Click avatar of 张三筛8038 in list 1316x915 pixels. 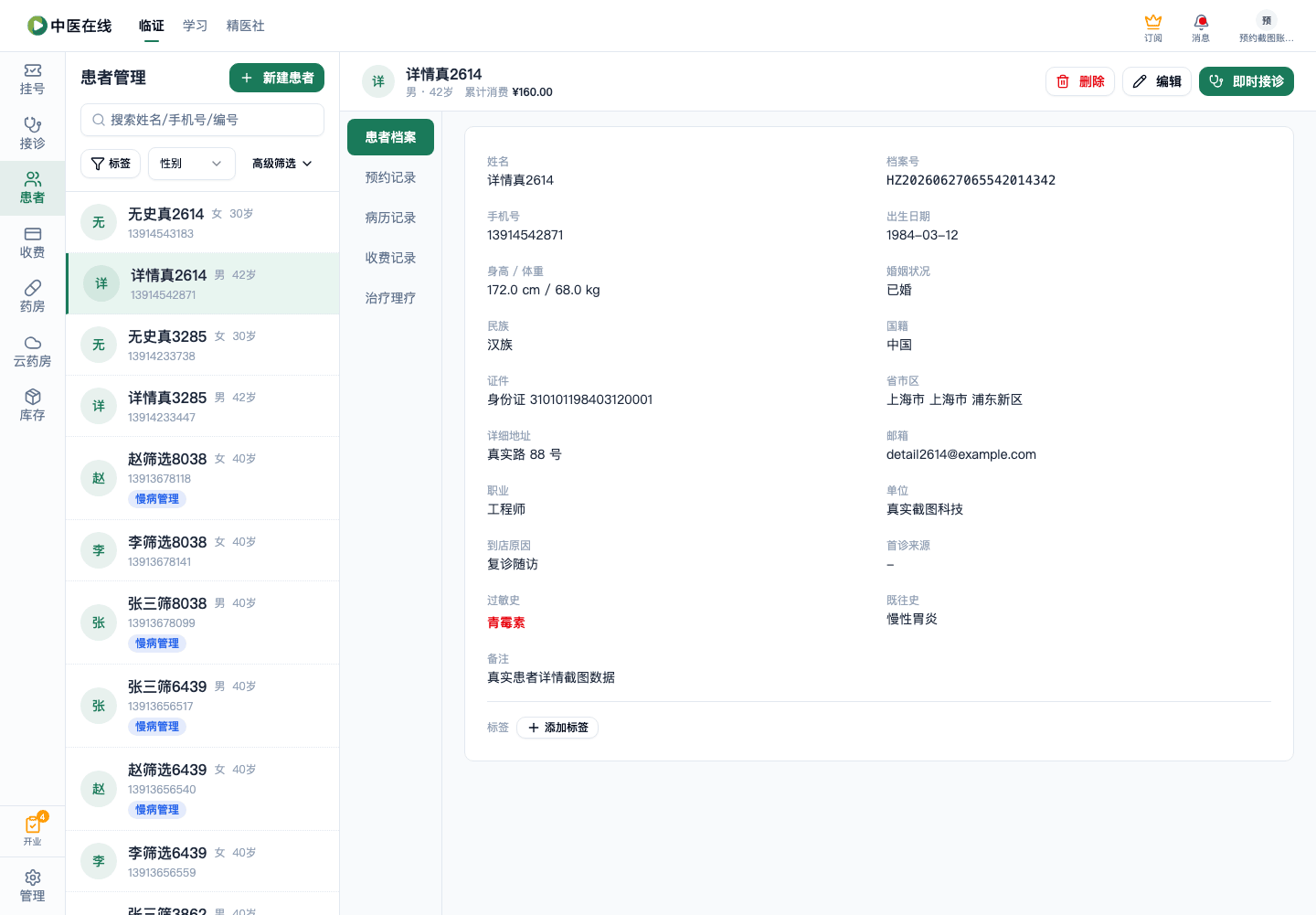coord(99,622)
